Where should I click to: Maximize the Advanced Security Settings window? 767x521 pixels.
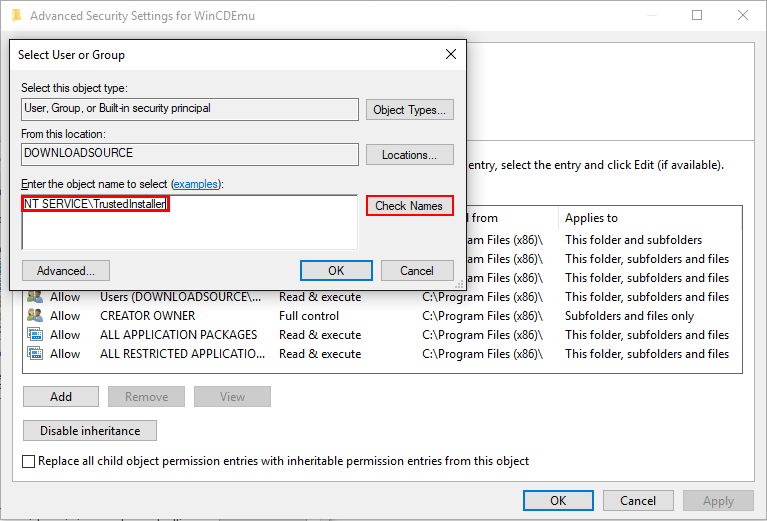pyautogui.click(x=697, y=15)
